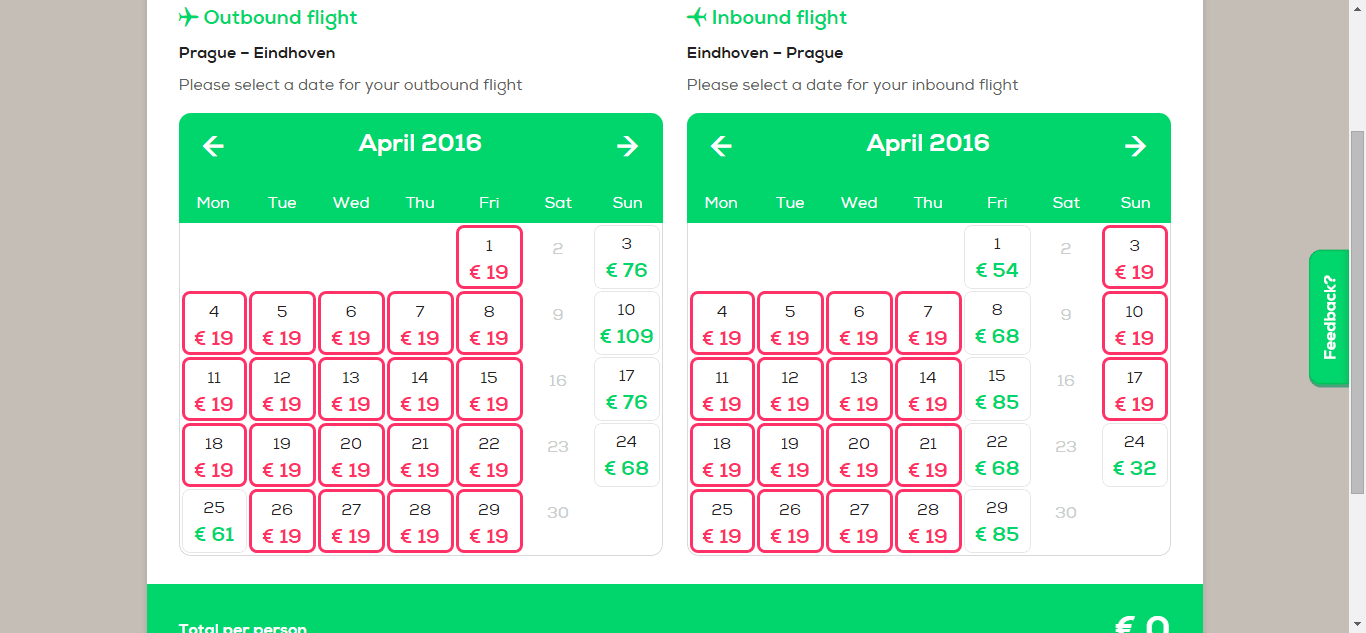Go to next month in outbound calendar
The height and width of the screenshot is (633, 1366).
(x=627, y=146)
